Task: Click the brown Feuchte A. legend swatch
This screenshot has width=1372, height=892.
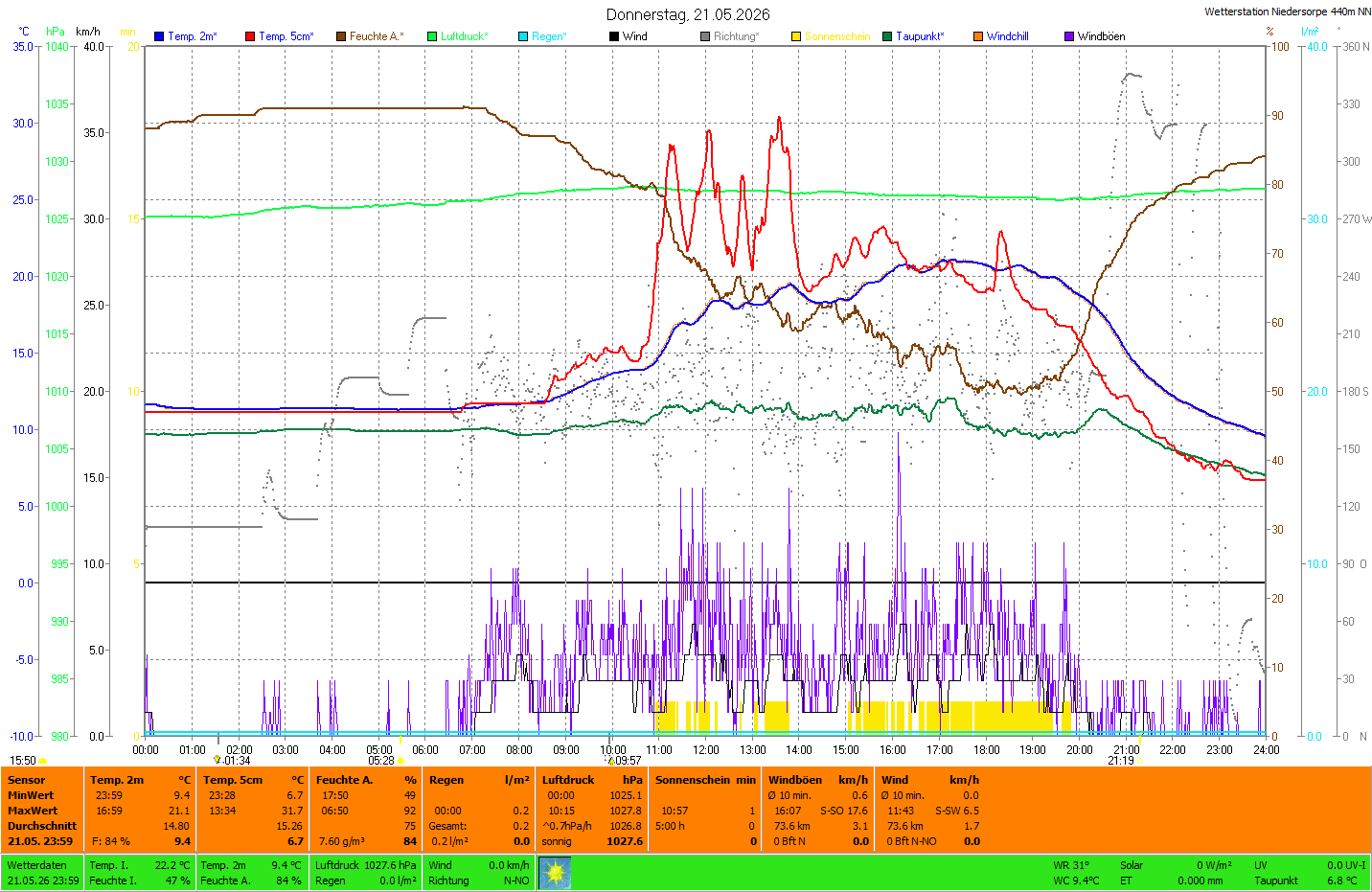Action: pos(341,36)
